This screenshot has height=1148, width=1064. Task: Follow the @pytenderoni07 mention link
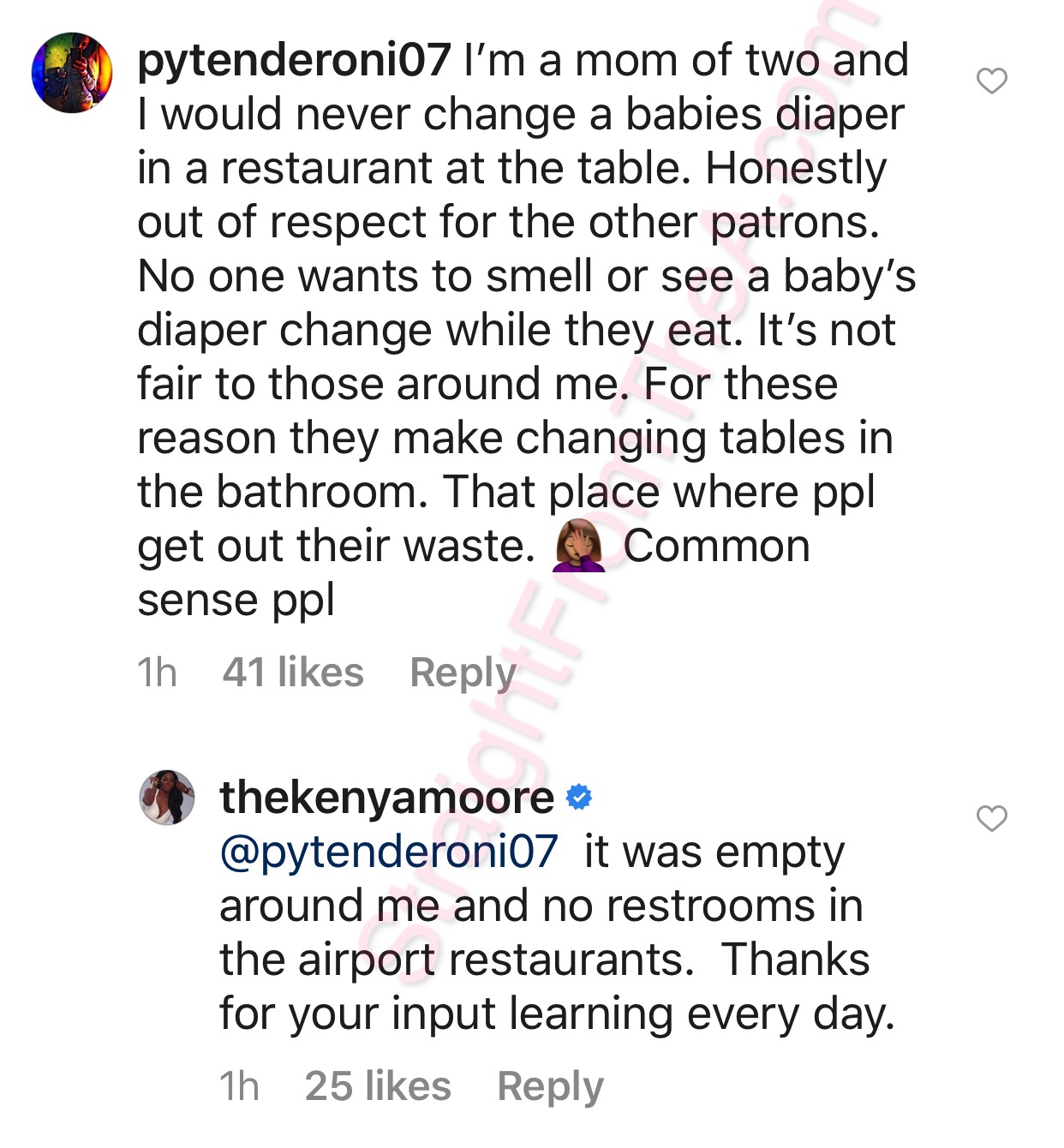pos(389,852)
